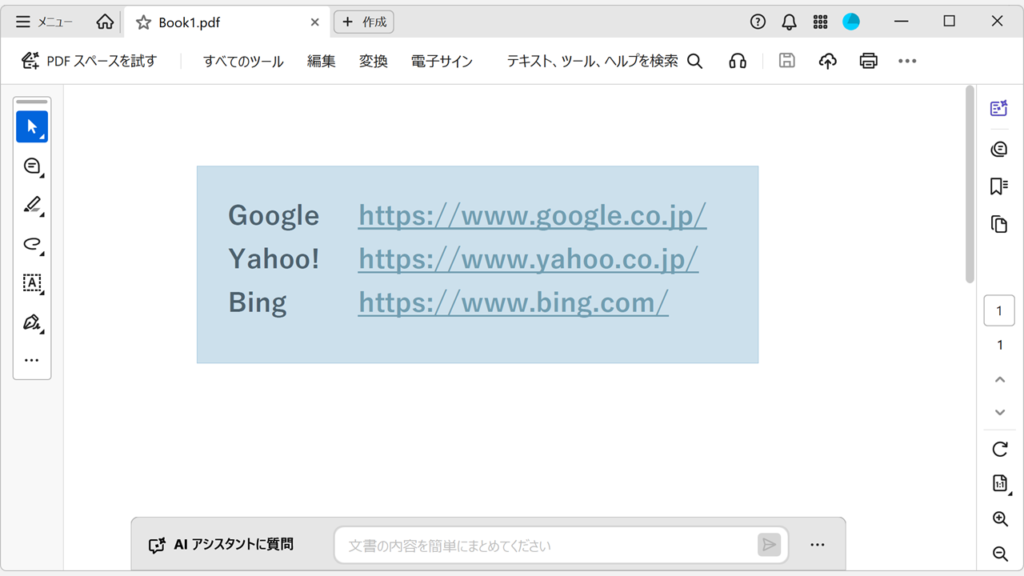
Task: Choose the Select arrow tool
Action: click(32, 127)
